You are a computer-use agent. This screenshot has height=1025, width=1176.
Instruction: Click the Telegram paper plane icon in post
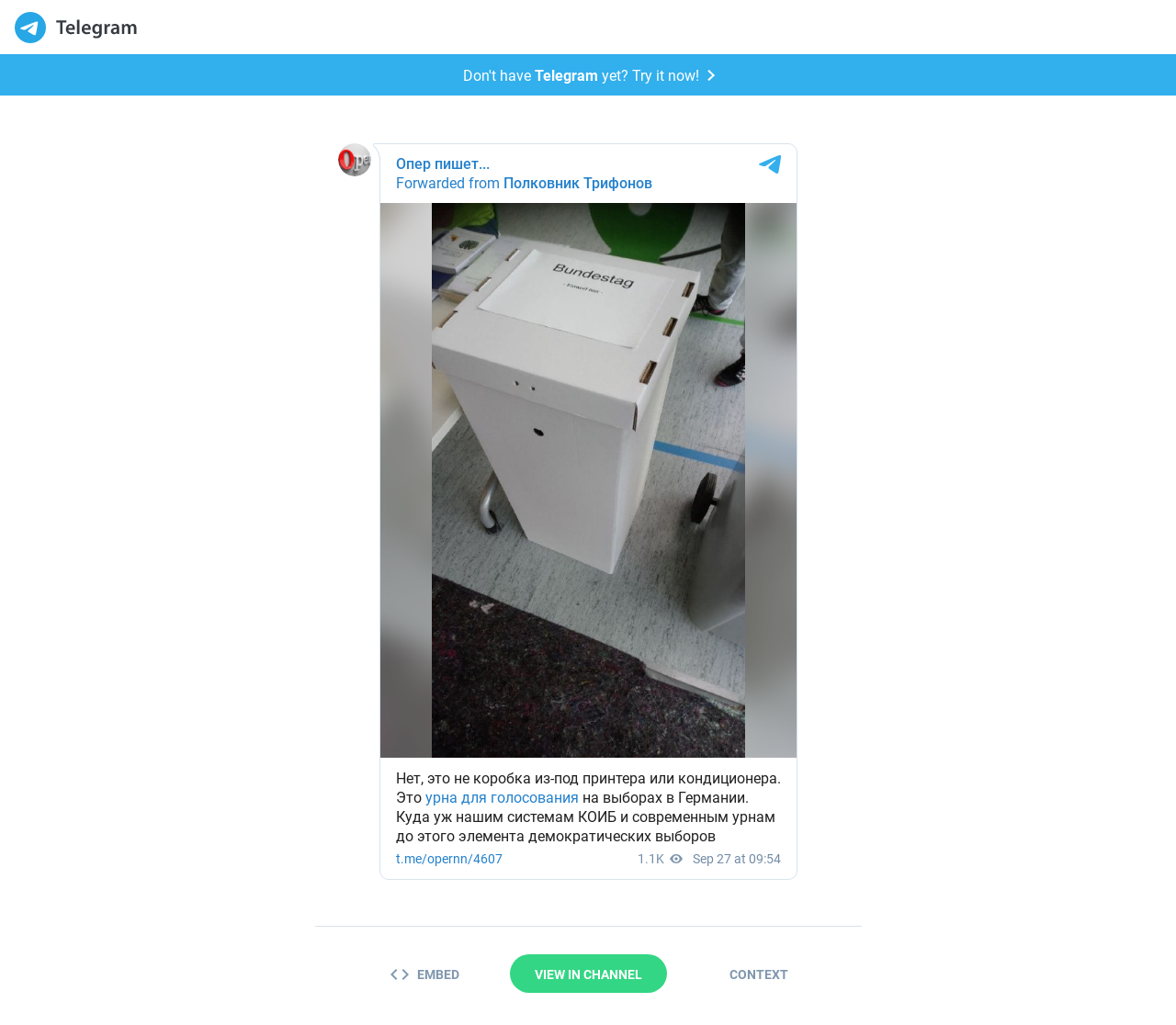coord(770,164)
